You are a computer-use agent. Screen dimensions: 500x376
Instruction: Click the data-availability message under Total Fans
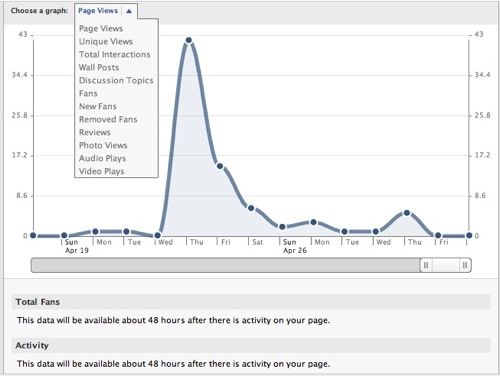[x=173, y=320]
